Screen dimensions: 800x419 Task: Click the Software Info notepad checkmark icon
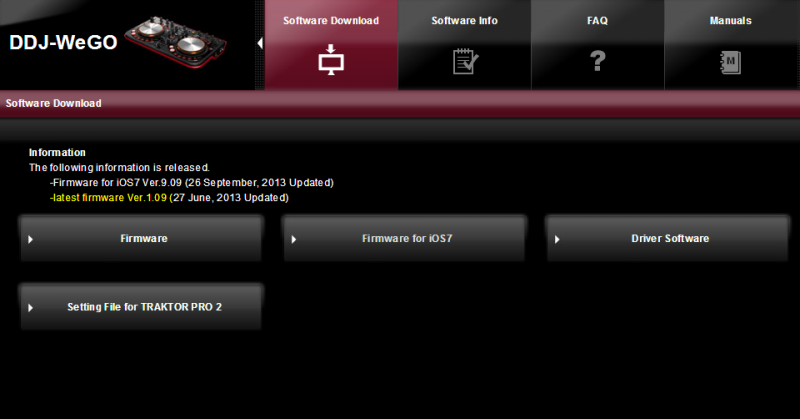coord(465,61)
